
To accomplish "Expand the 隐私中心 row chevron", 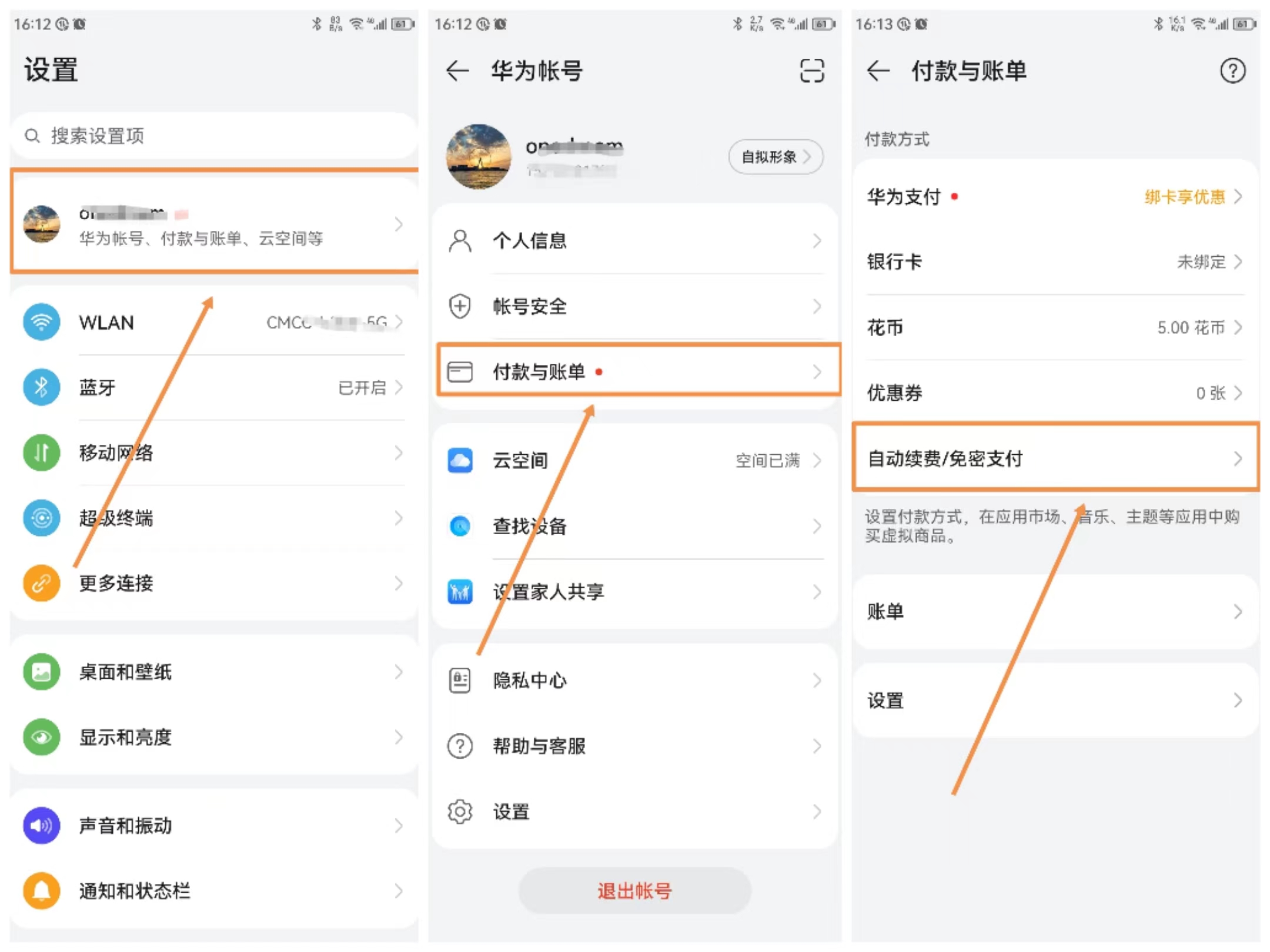I will [x=817, y=681].
